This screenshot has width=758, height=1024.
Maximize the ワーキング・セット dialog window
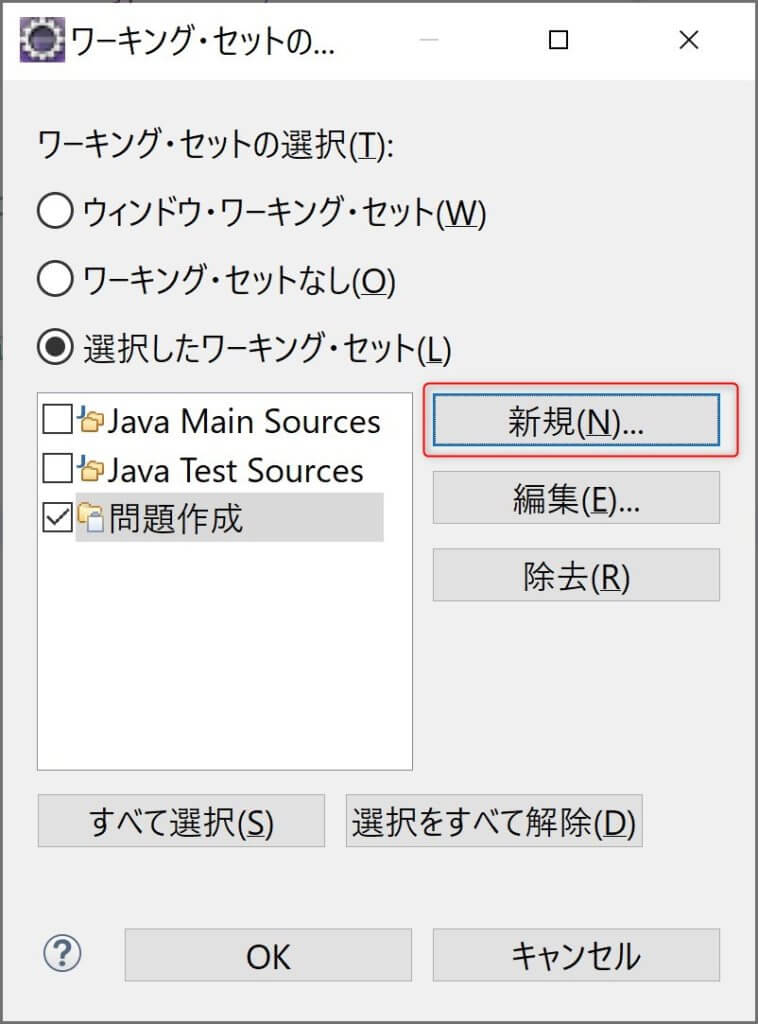pyautogui.click(x=558, y=40)
